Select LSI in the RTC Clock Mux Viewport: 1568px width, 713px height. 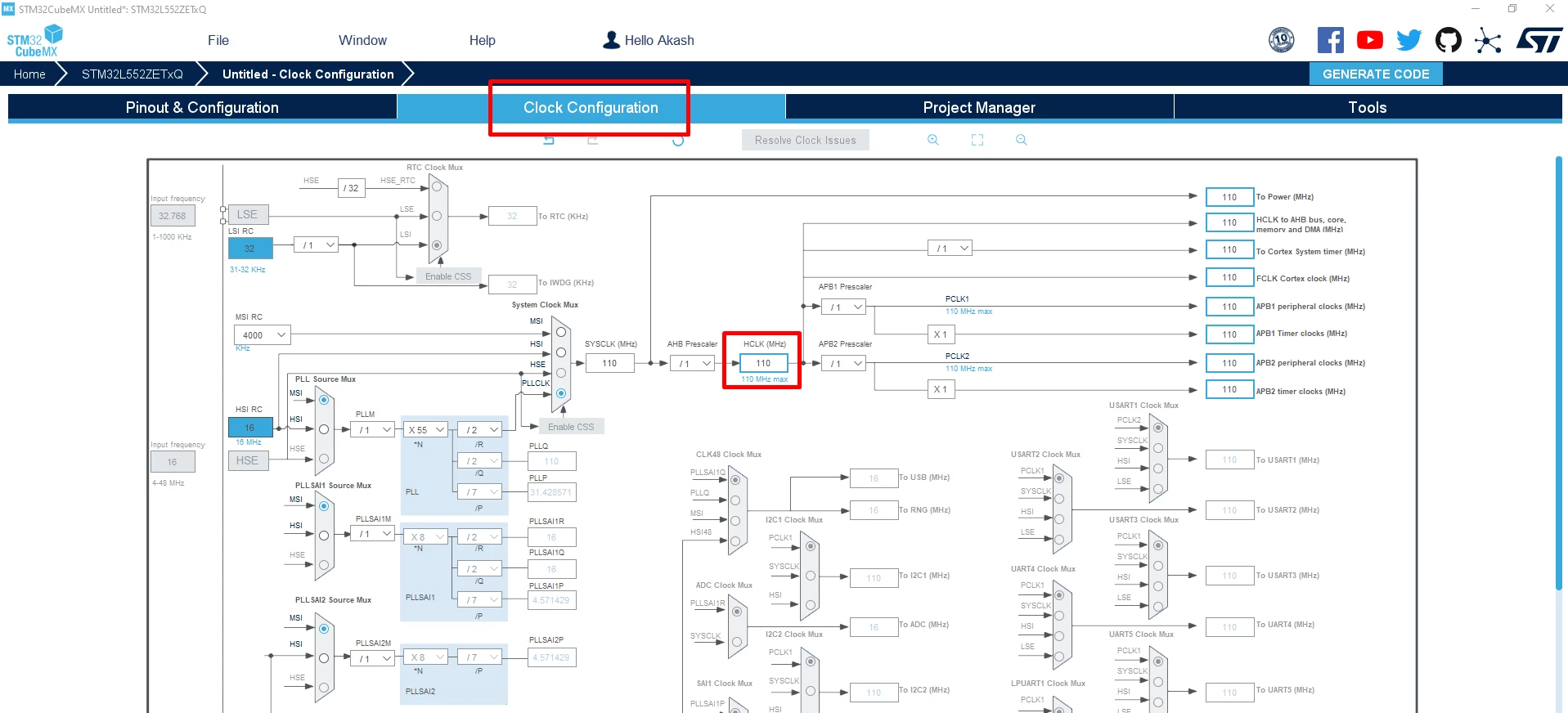click(437, 245)
